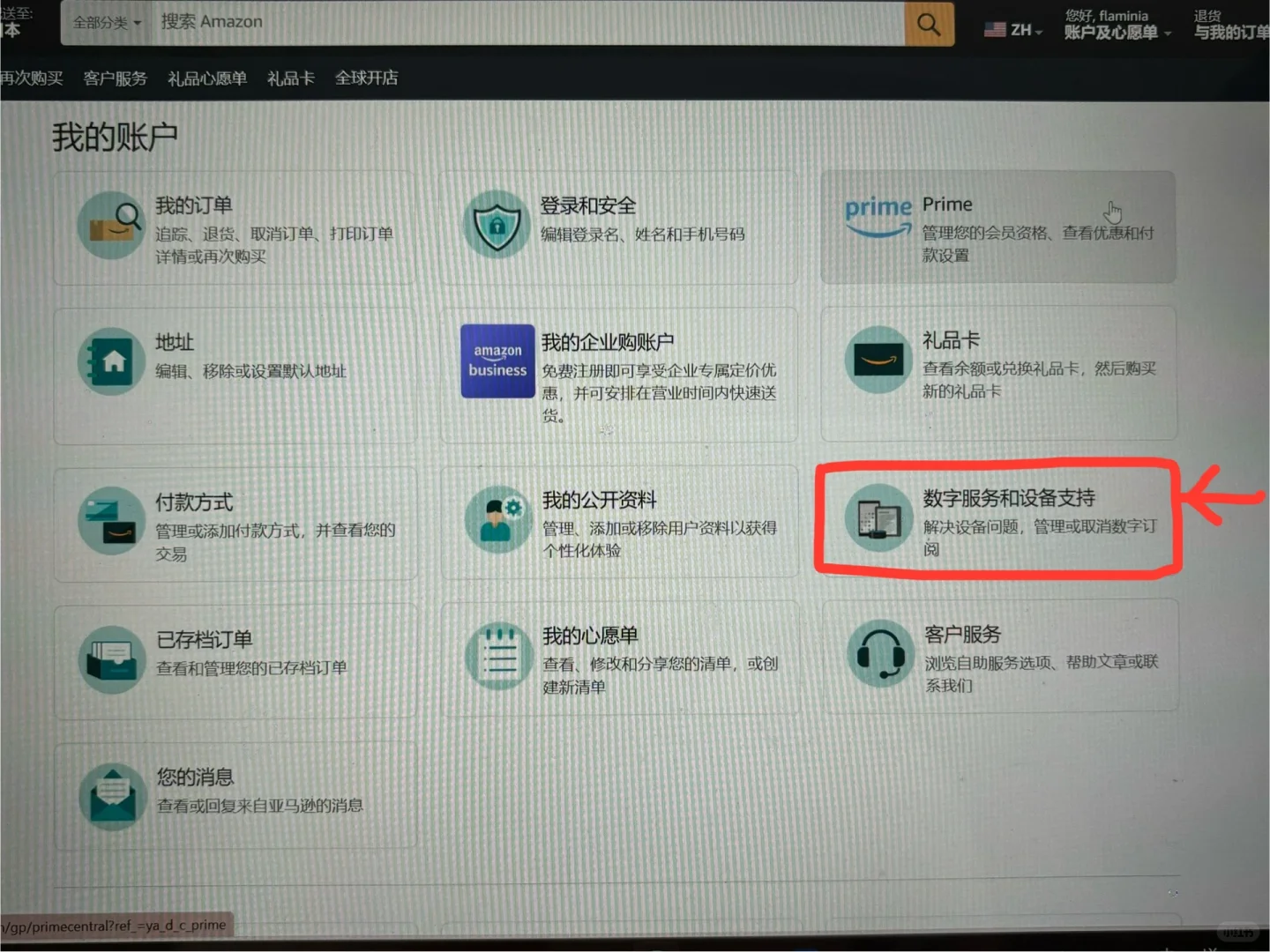
Task: Click the 我的账户 page heading
Action: [x=115, y=137]
